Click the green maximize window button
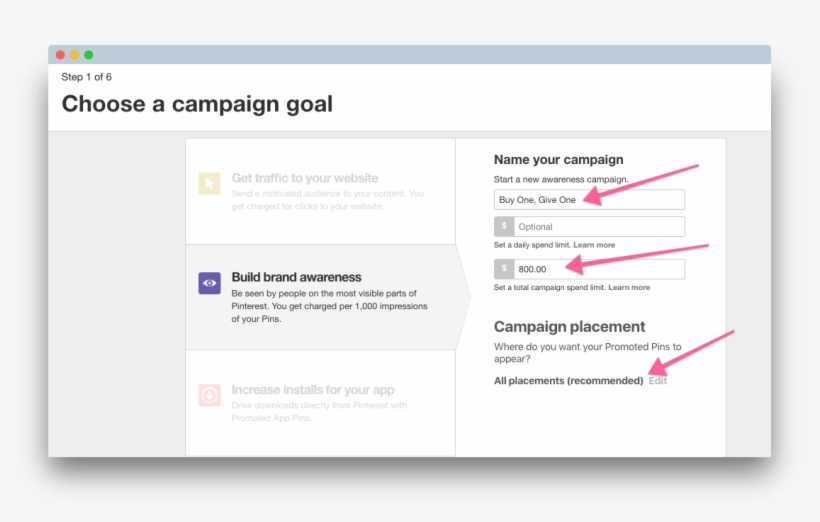The width and height of the screenshot is (820, 522). click(x=89, y=55)
